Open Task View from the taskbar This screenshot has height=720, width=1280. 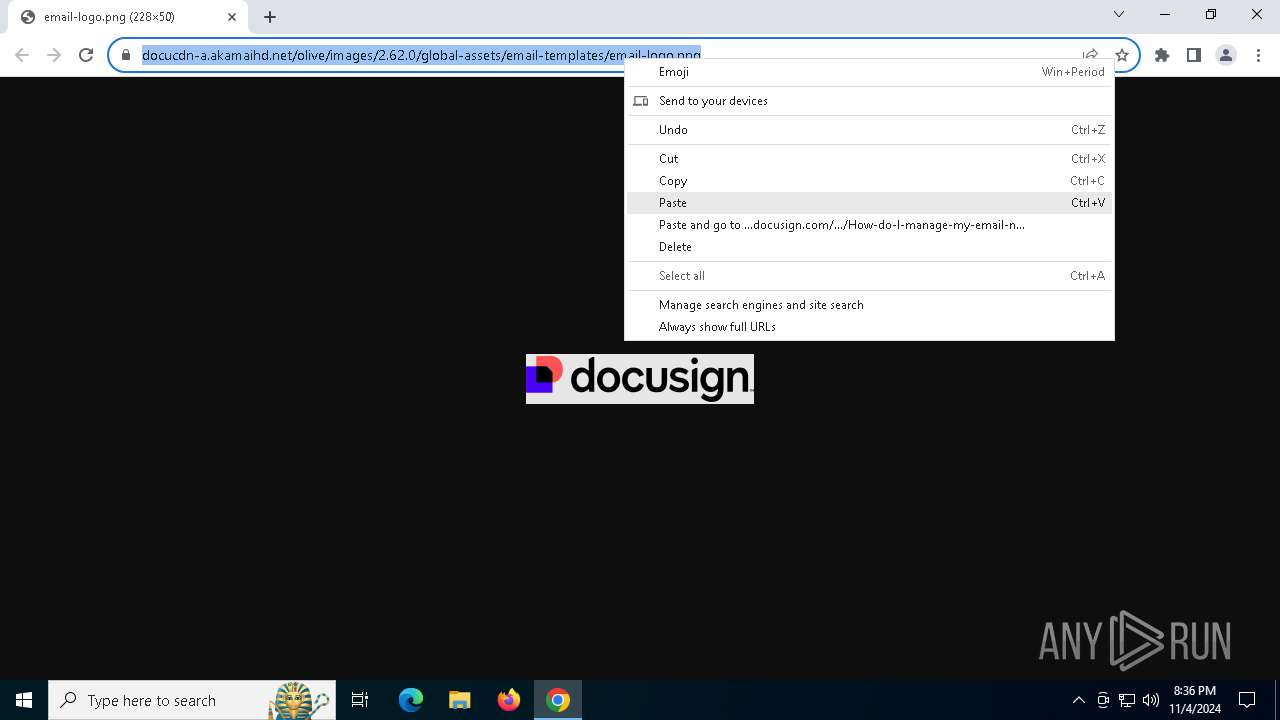click(360, 700)
